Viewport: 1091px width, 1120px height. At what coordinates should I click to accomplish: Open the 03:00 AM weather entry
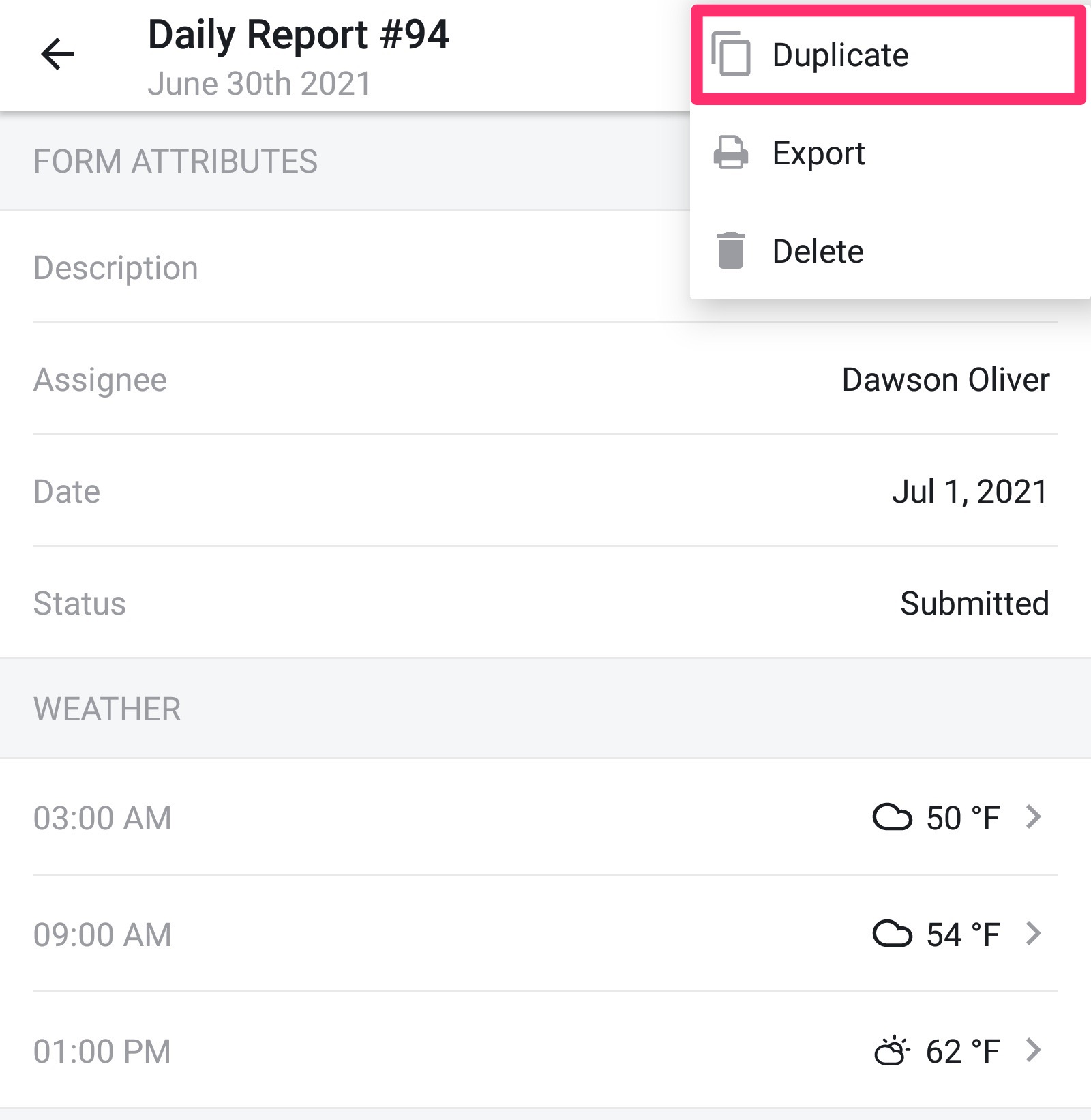click(545, 817)
